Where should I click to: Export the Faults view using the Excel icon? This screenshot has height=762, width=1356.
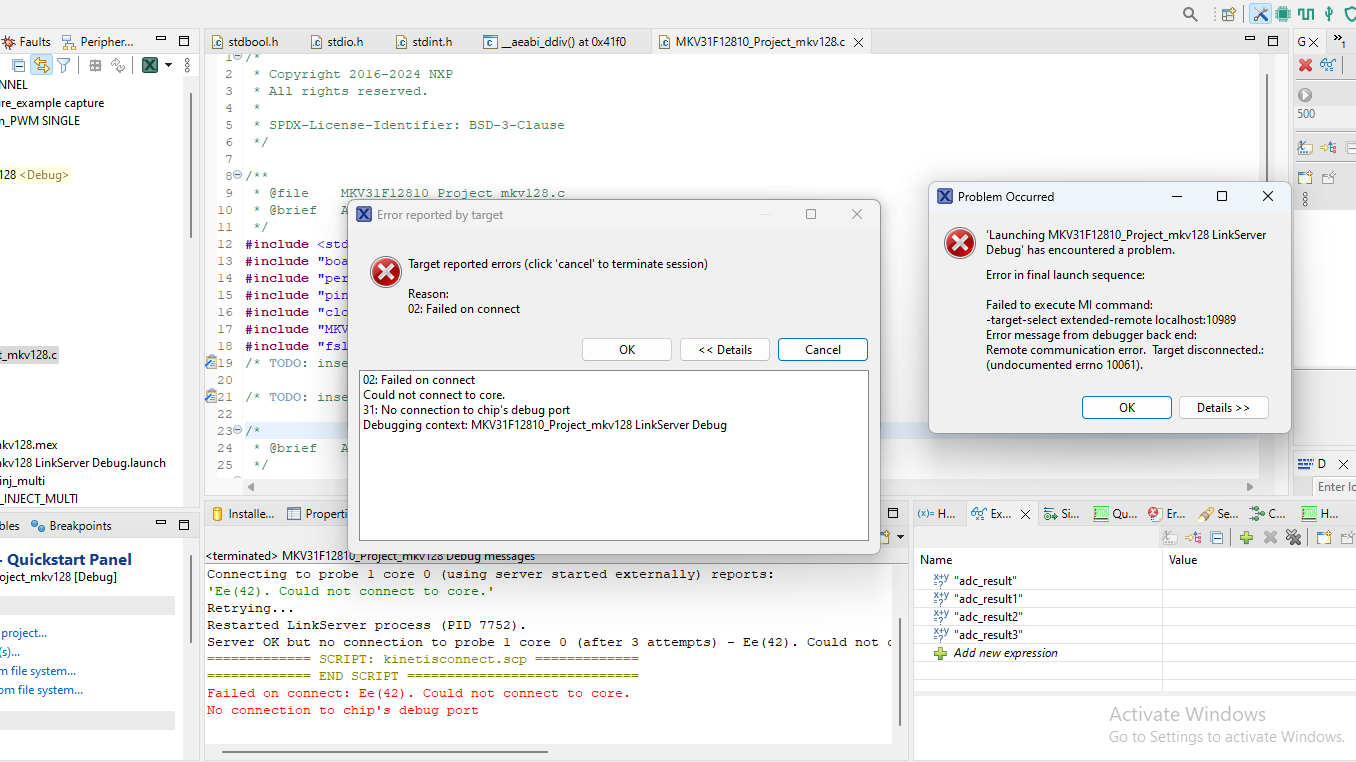tap(148, 64)
